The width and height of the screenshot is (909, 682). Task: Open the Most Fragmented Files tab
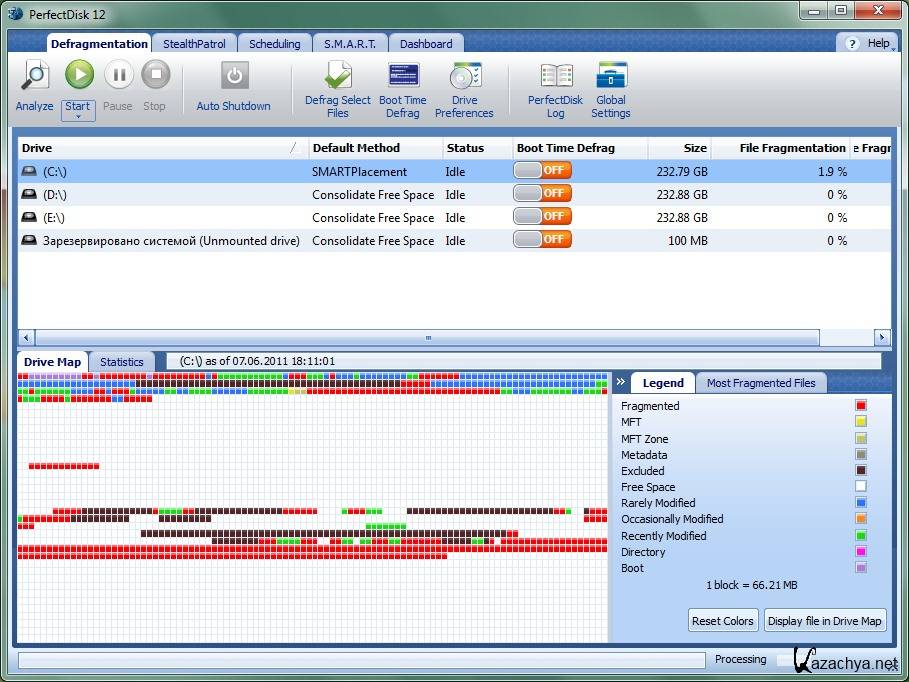[x=760, y=383]
